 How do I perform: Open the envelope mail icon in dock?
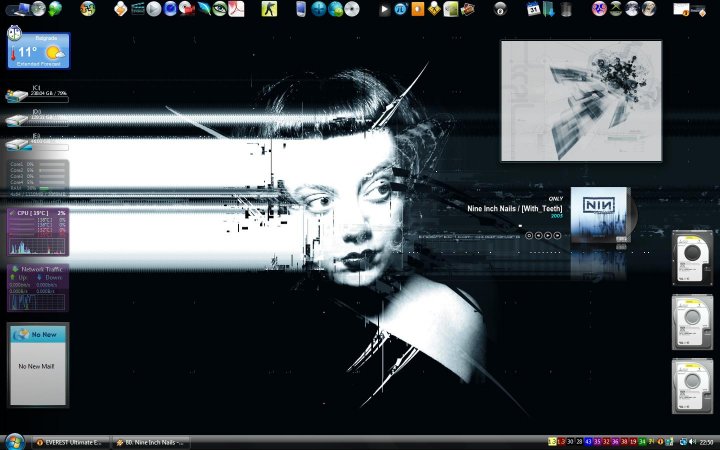[x=682, y=9]
